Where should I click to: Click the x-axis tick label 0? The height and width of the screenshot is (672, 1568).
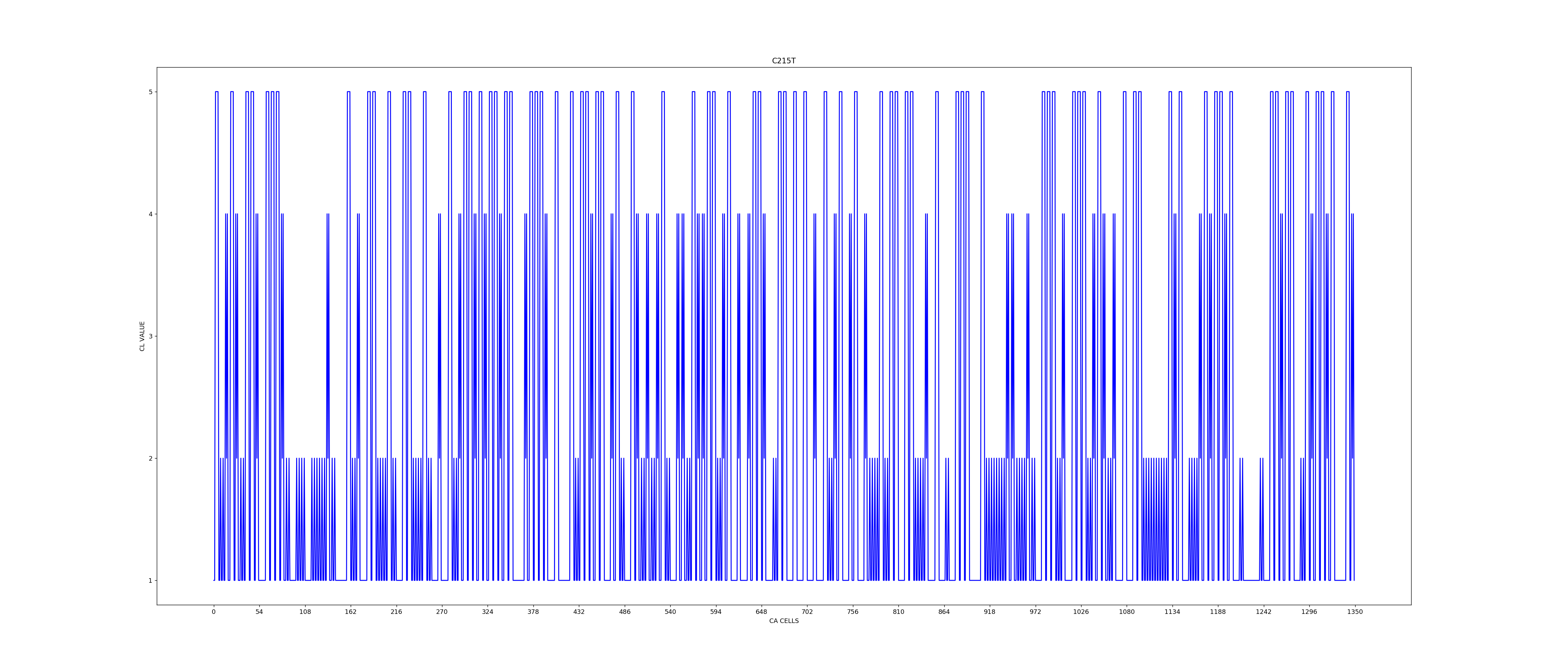(213, 612)
